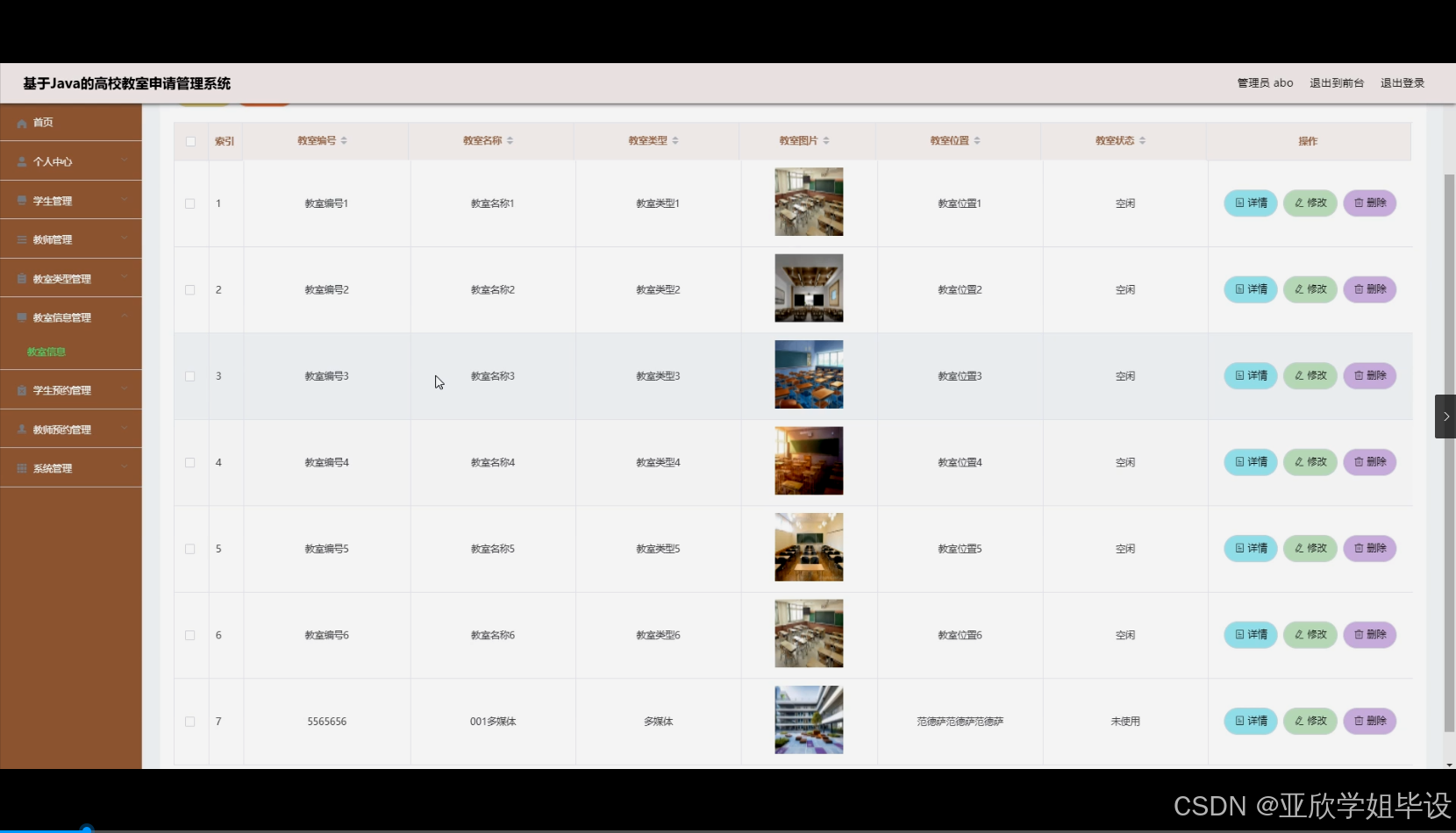Image resolution: width=1456 pixels, height=833 pixels.
Task: Tick the checkbox for row 教室编号6
Action: pos(190,635)
